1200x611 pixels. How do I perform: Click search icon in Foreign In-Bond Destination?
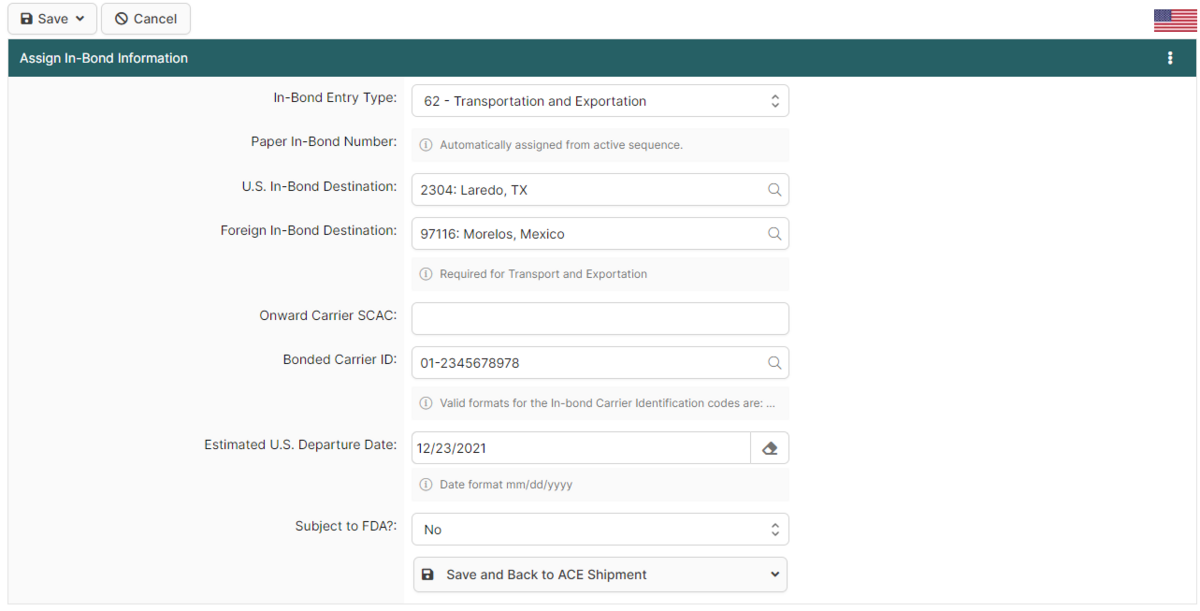pyautogui.click(x=774, y=234)
